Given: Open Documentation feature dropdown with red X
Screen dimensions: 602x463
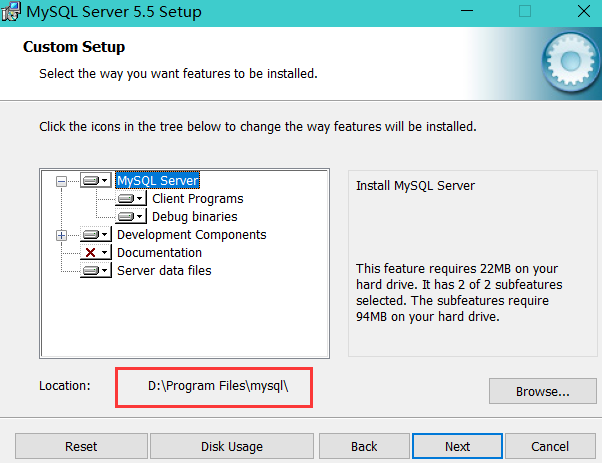Looking at the screenshot, I should coord(96,253).
